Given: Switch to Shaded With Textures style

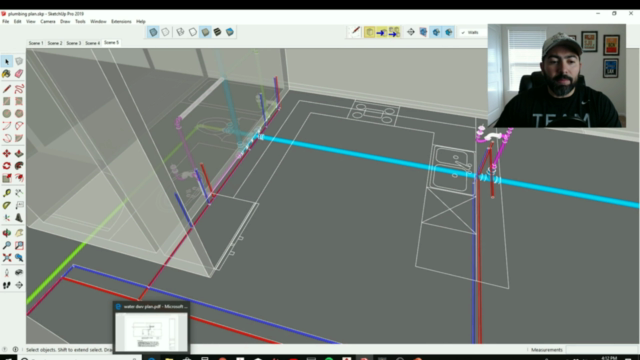Looking at the screenshot, I should [x=218, y=32].
